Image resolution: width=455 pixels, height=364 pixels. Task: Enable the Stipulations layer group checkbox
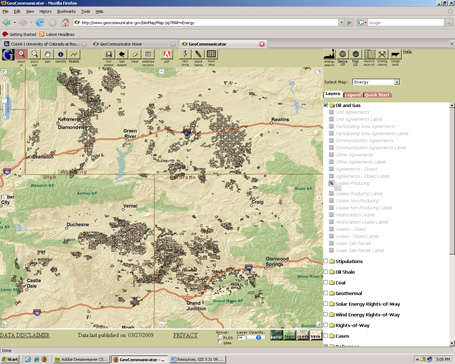point(326,261)
